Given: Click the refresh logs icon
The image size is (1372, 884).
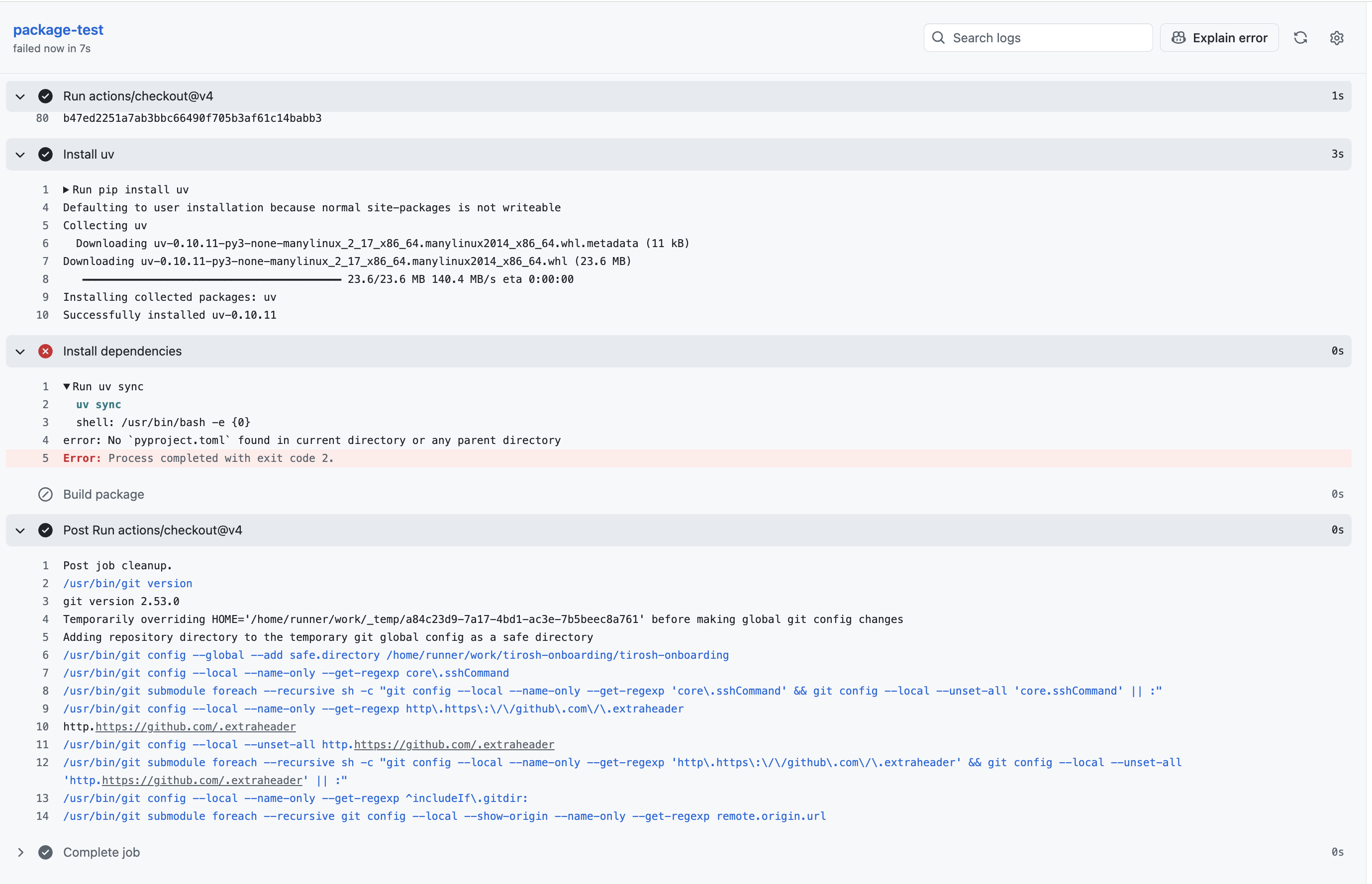Looking at the screenshot, I should 1300,38.
